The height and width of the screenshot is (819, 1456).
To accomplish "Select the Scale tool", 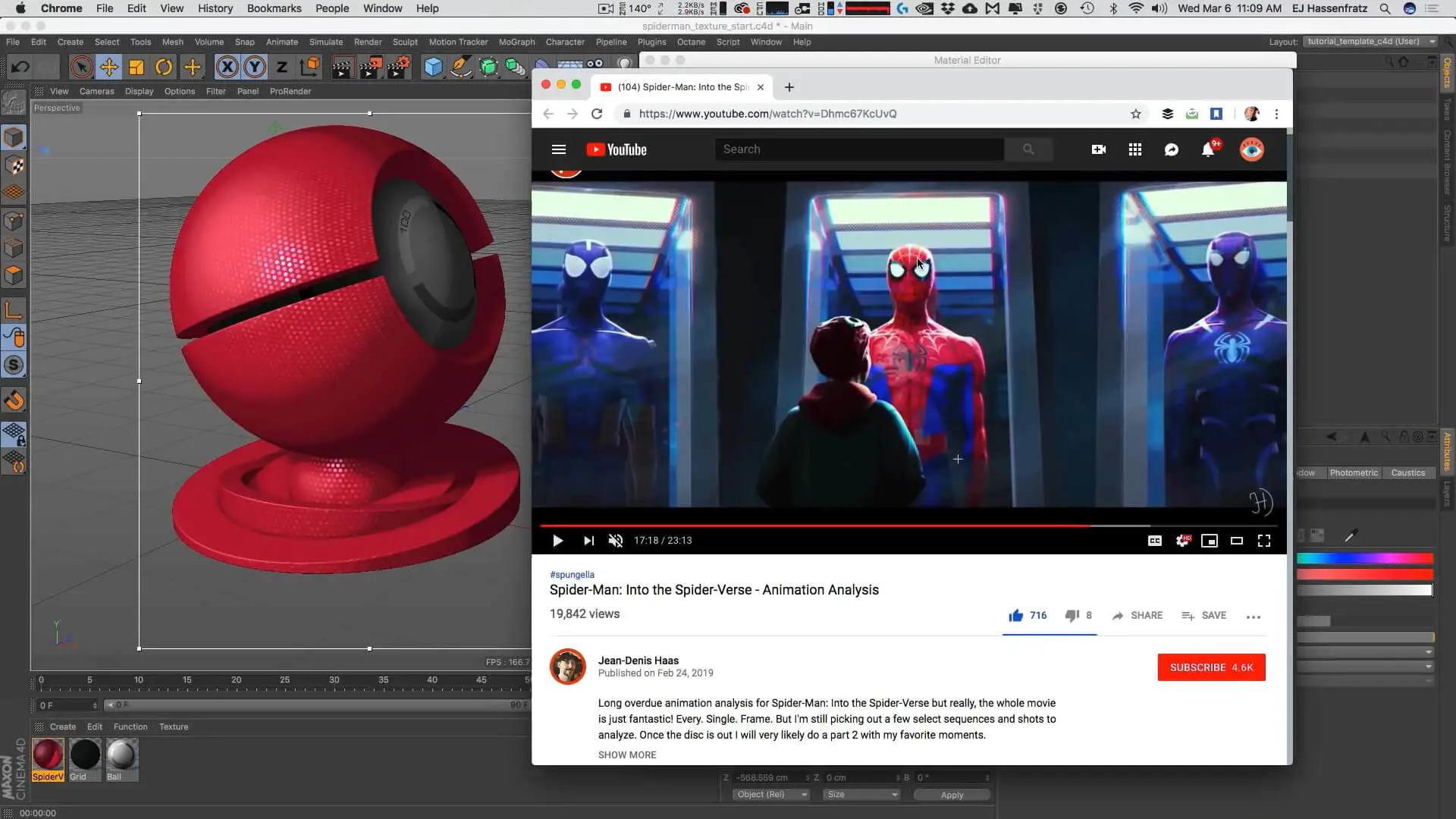I will (136, 67).
